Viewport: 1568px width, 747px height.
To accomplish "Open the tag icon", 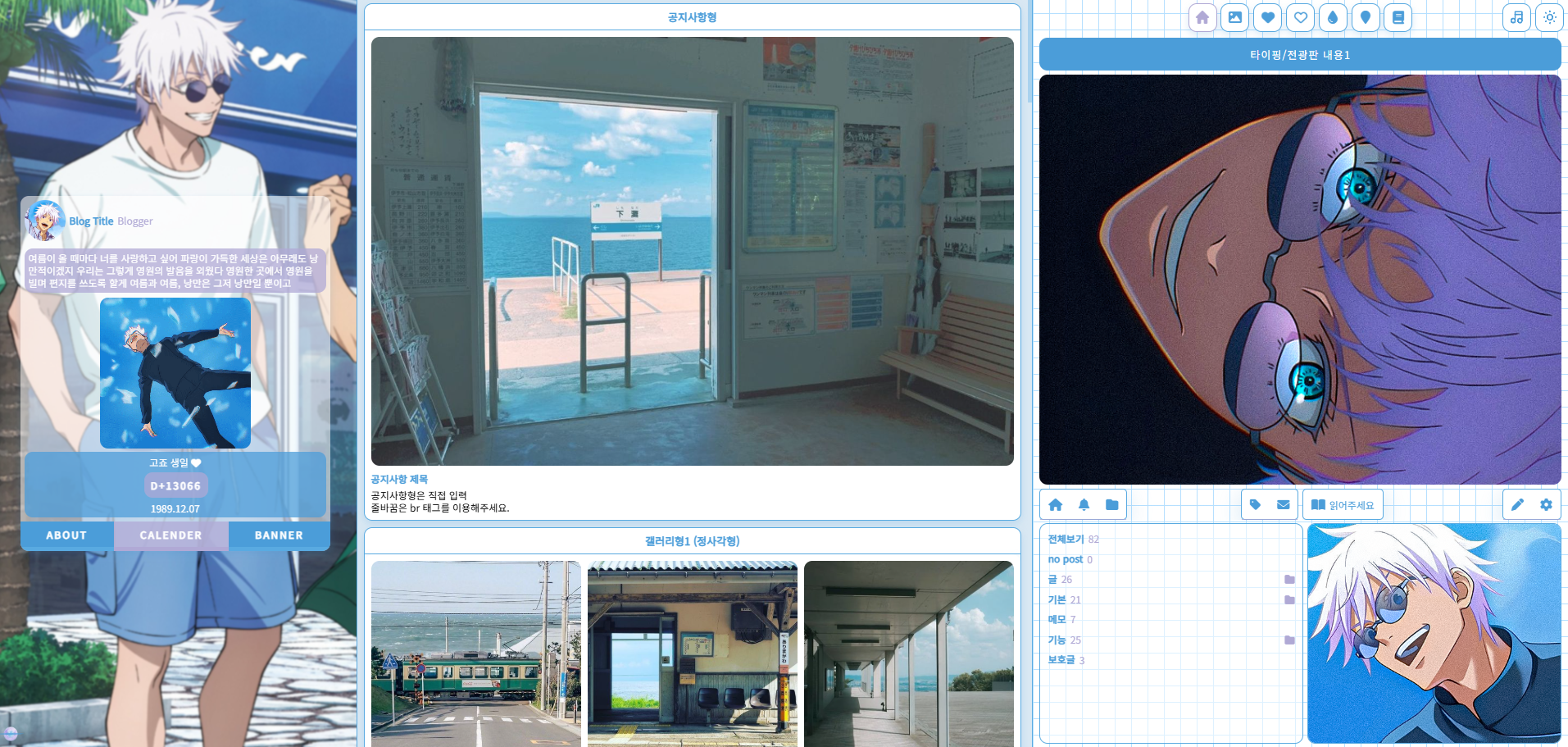I will point(1255,505).
